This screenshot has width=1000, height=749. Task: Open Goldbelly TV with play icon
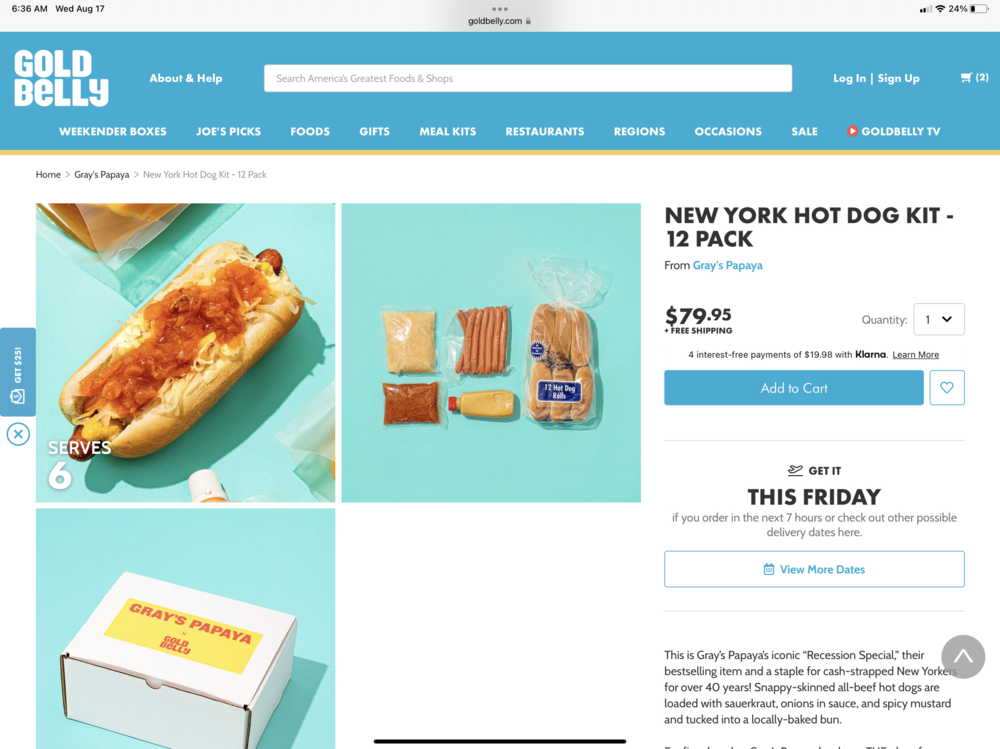(893, 131)
